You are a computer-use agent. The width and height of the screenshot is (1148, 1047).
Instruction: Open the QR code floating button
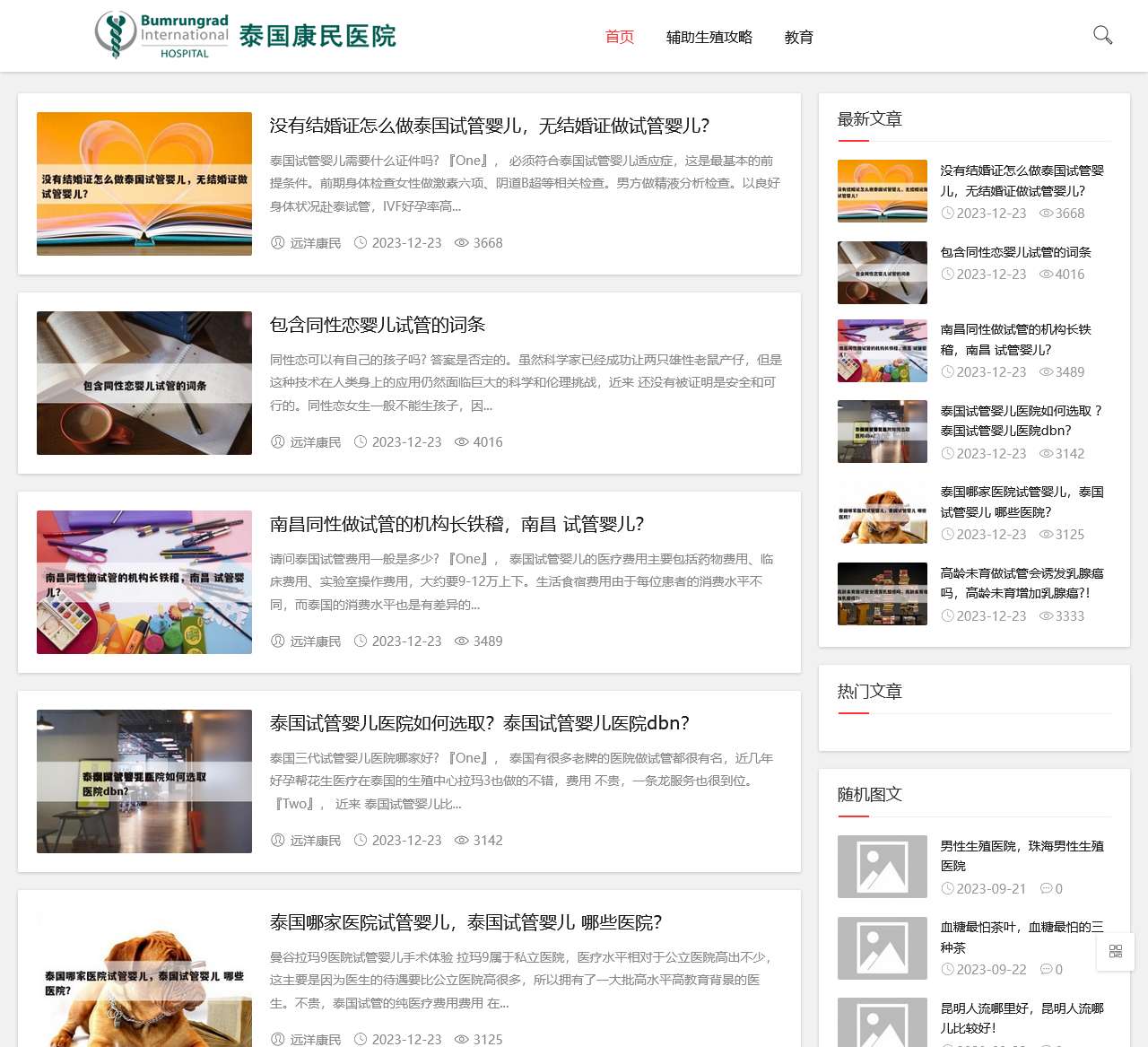click(1116, 951)
